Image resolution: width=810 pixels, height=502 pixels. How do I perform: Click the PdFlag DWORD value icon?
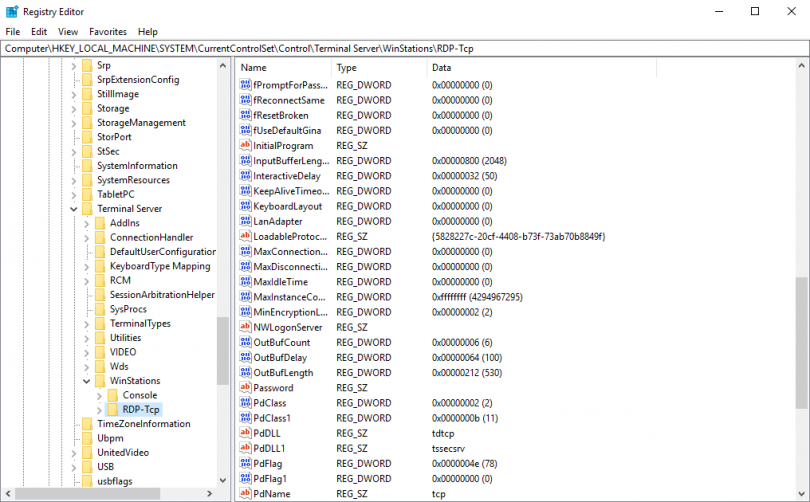[x=245, y=463]
